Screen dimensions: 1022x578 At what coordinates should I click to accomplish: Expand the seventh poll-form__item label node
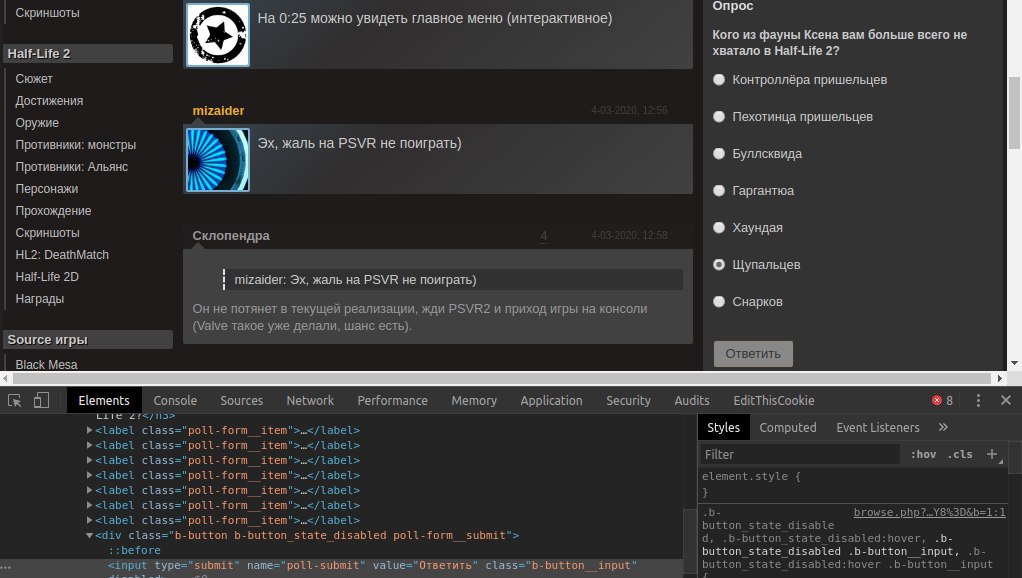tap(89, 520)
